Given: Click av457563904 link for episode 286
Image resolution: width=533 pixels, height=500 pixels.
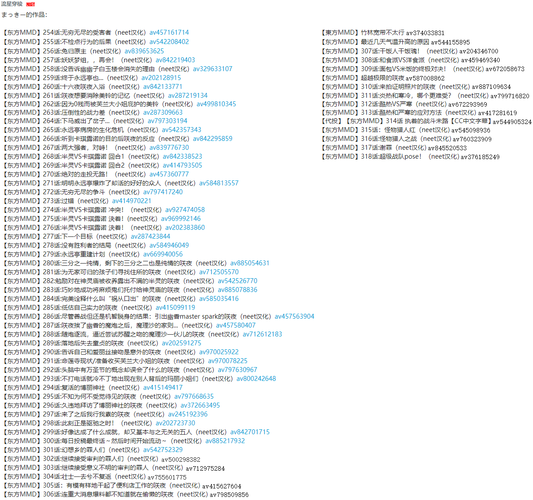Looking at the screenshot, I should pyautogui.click(x=295, y=316).
